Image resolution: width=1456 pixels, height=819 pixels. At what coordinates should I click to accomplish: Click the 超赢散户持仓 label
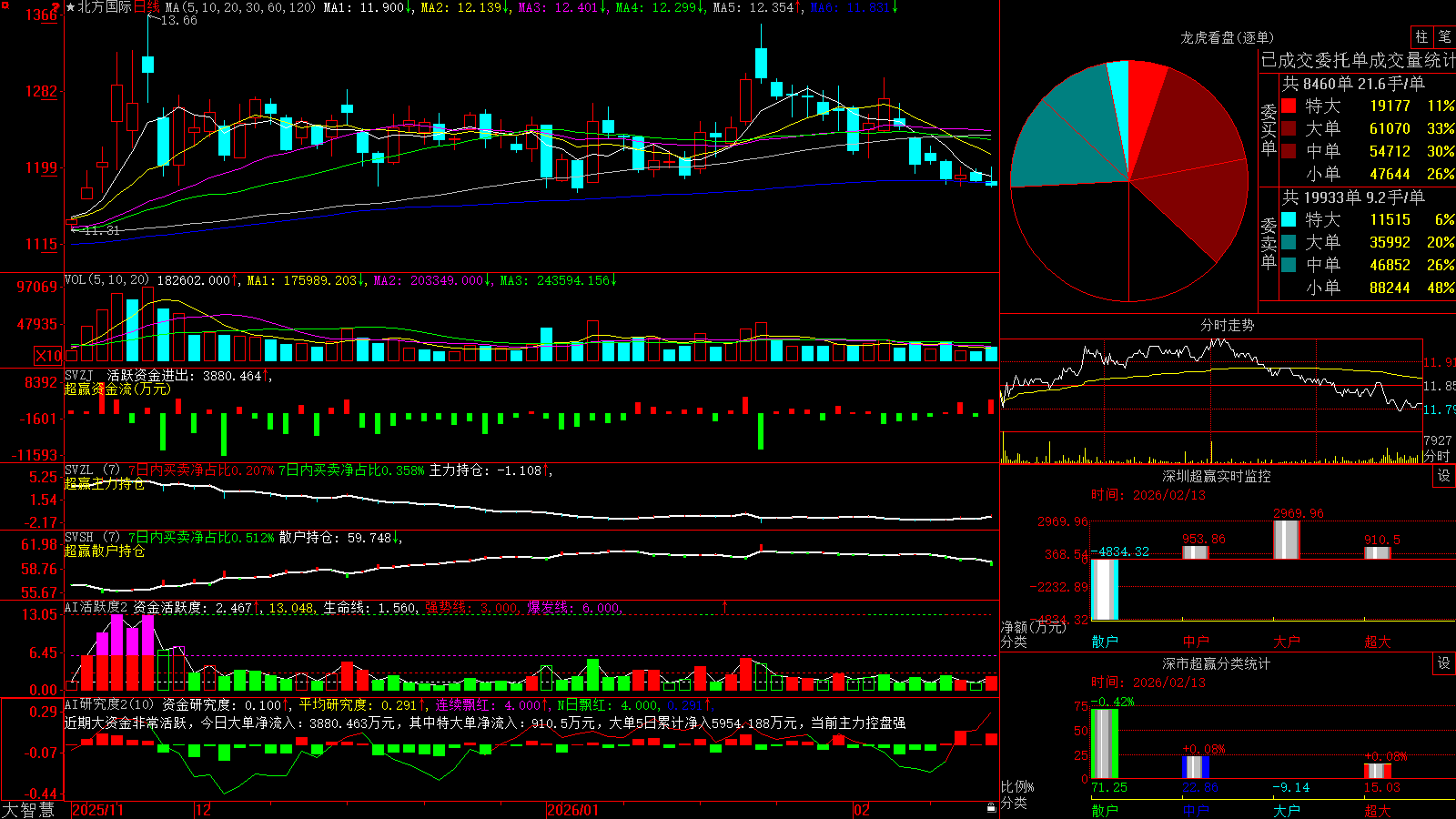pos(105,551)
